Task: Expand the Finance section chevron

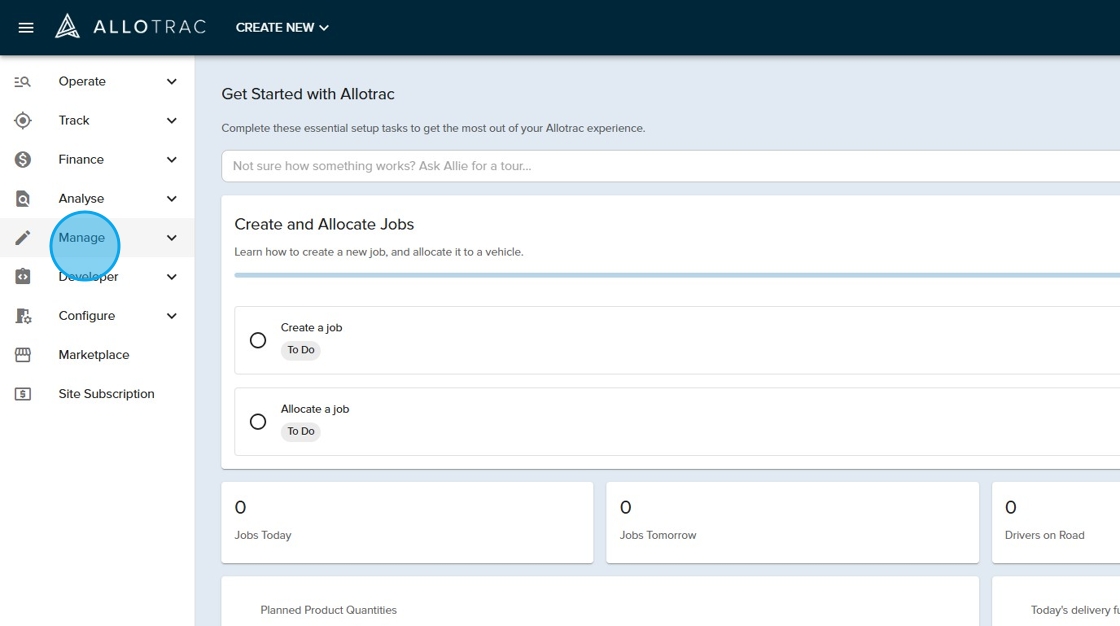Action: pyautogui.click(x=172, y=160)
